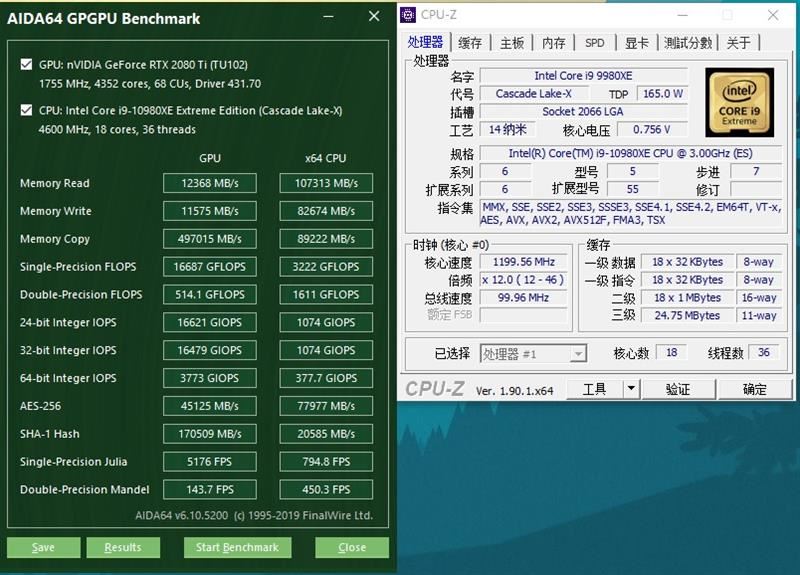The height and width of the screenshot is (575, 800).
Task: Click the 确定 button
Action: [755, 390]
